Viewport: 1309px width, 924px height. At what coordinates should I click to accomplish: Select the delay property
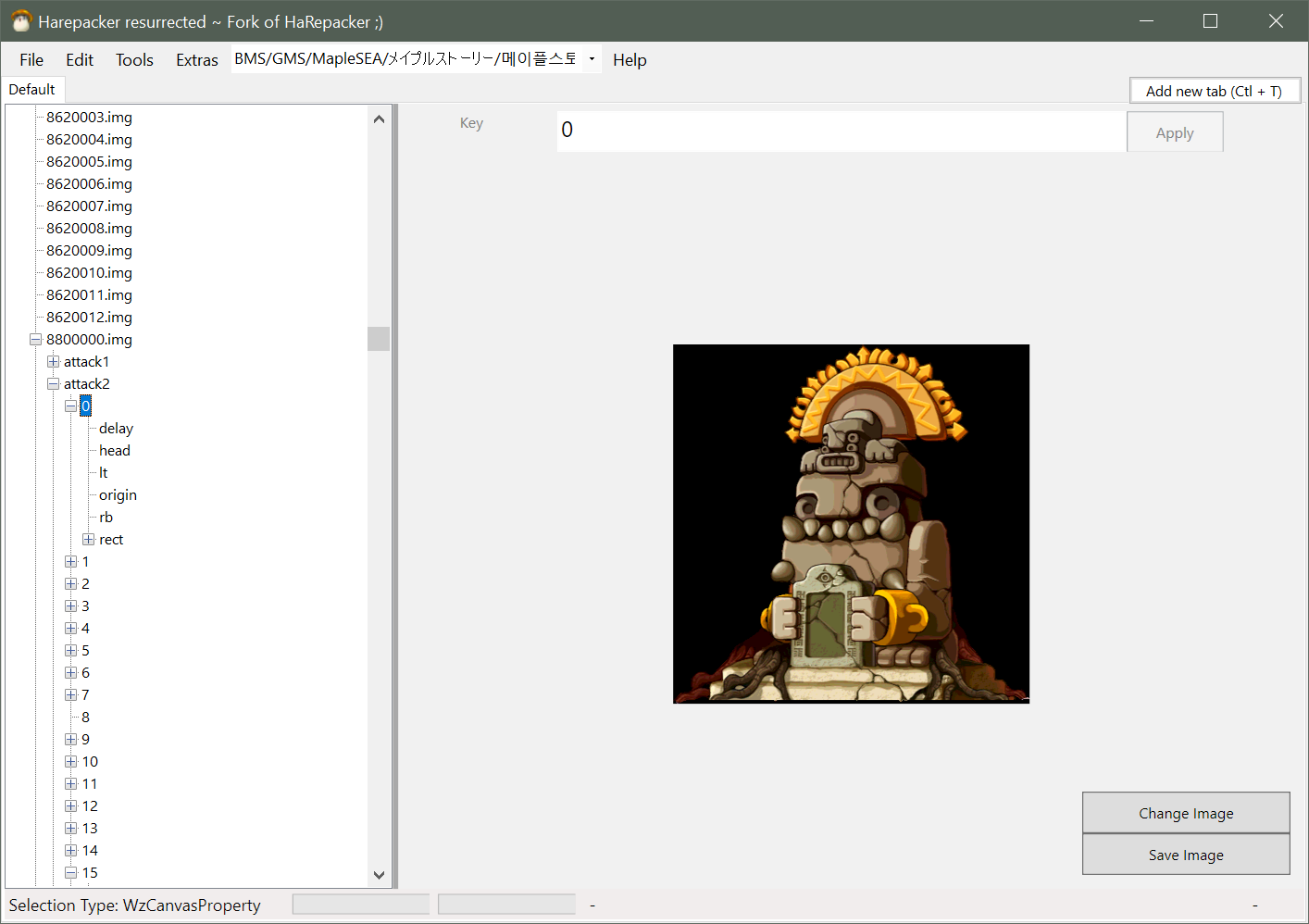click(116, 429)
